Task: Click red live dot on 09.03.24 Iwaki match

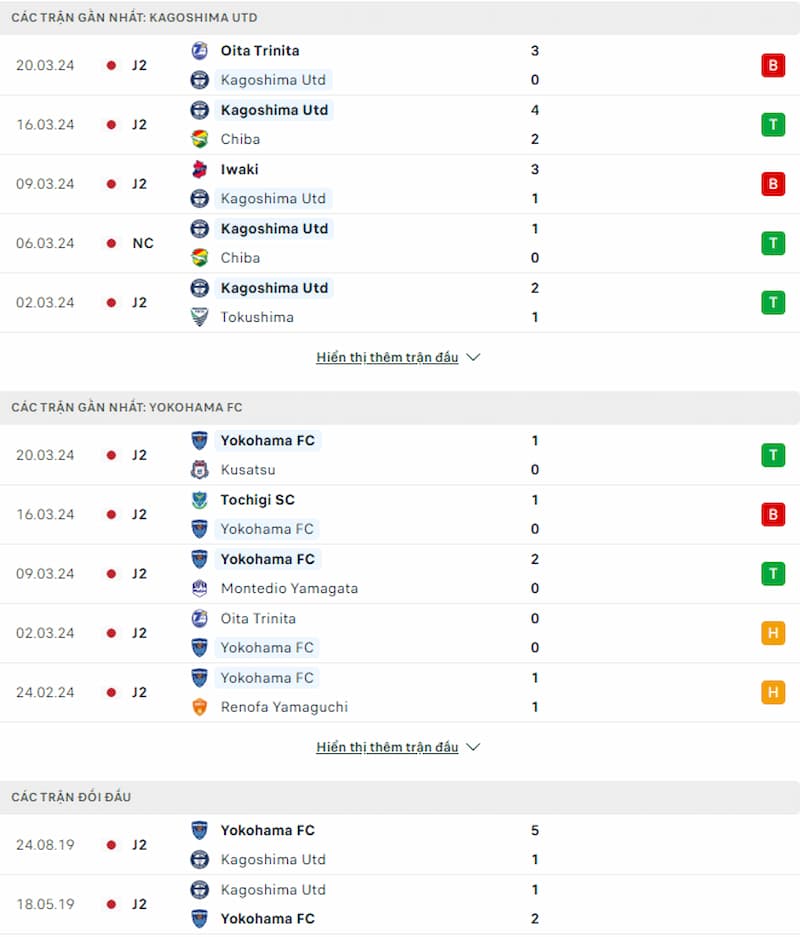Action: [111, 184]
